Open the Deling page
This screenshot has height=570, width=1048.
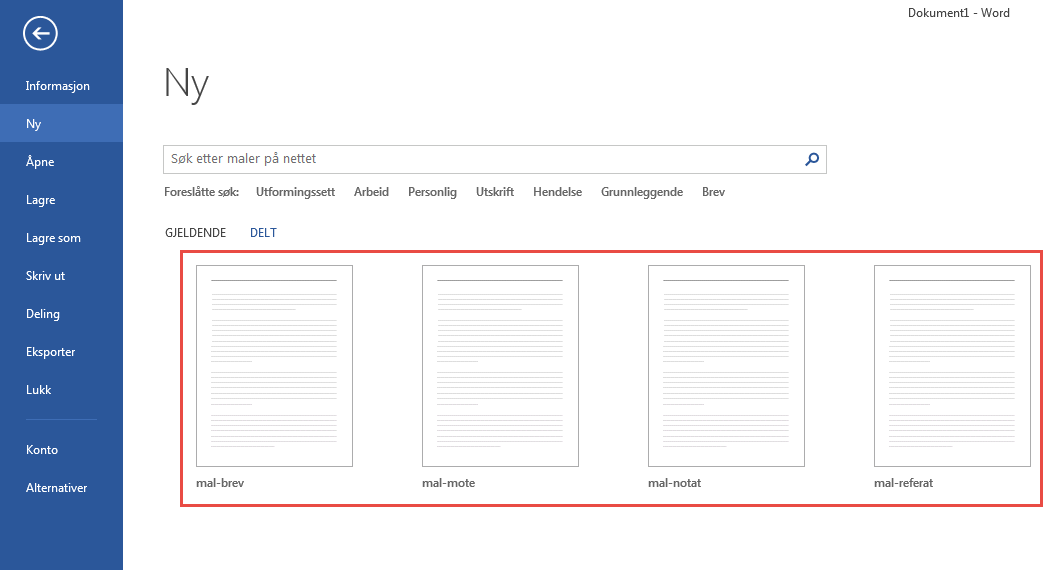(61, 314)
